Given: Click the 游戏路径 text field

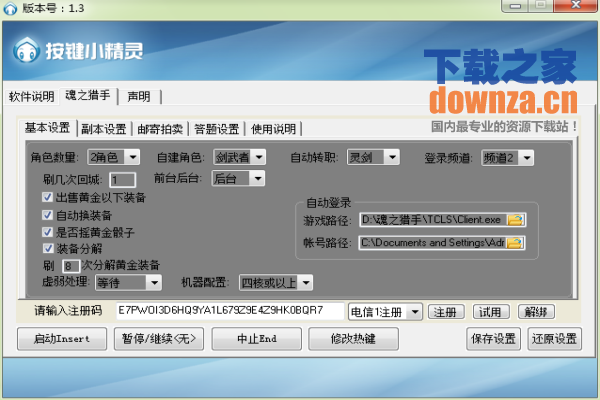Looking at the screenshot, I should click(433, 220).
